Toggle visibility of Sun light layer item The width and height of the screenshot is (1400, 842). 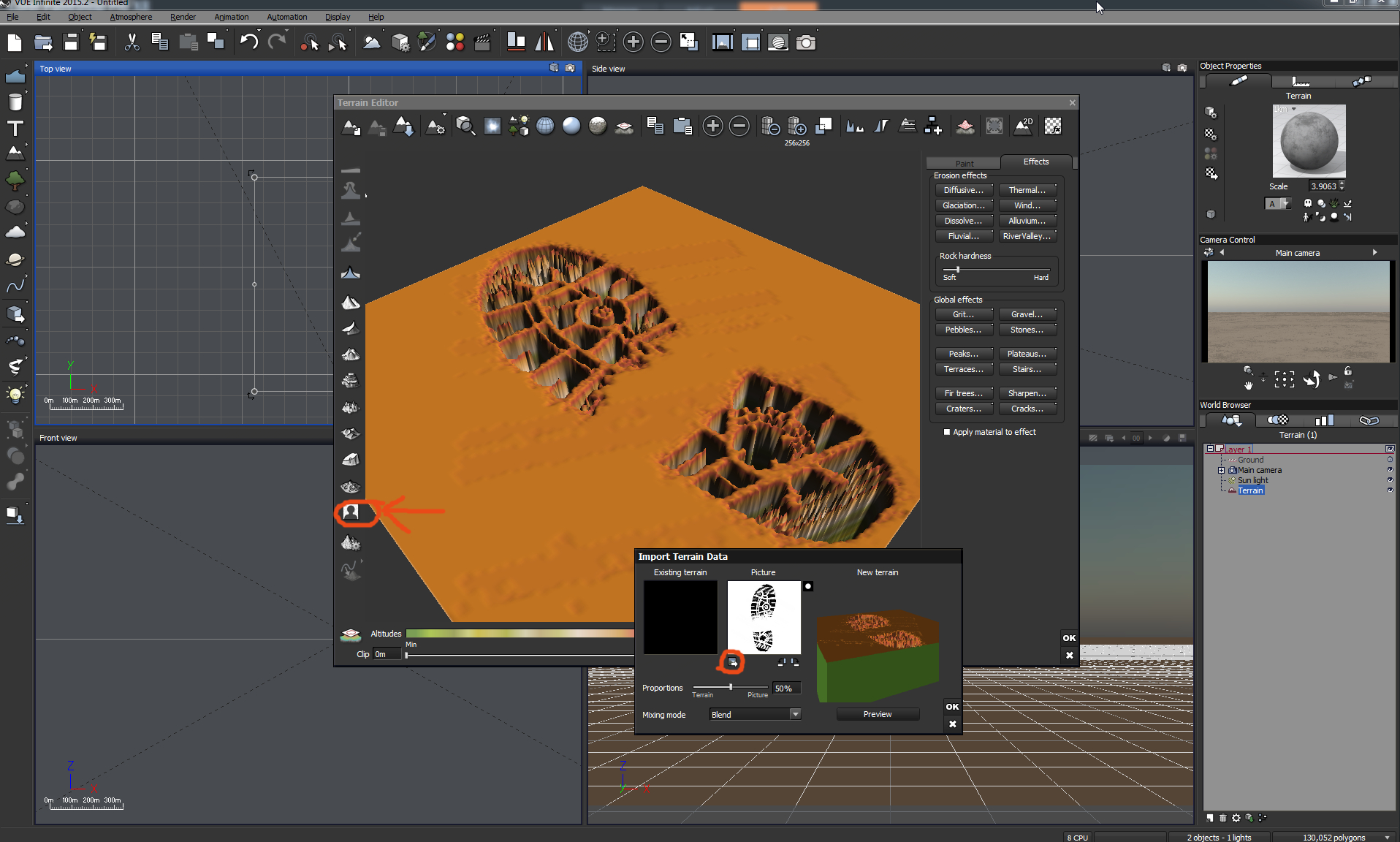point(1390,480)
